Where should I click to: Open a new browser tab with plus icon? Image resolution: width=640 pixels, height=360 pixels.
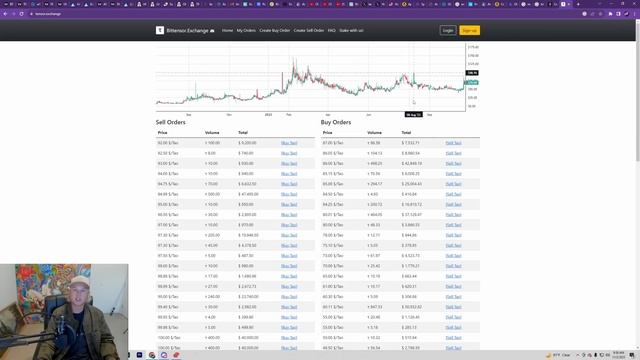pyautogui.click(x=578, y=4)
